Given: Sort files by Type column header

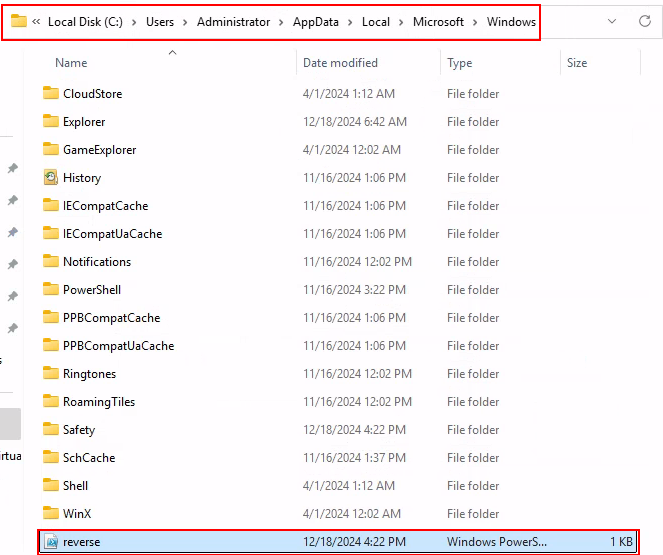Looking at the screenshot, I should point(460,63).
